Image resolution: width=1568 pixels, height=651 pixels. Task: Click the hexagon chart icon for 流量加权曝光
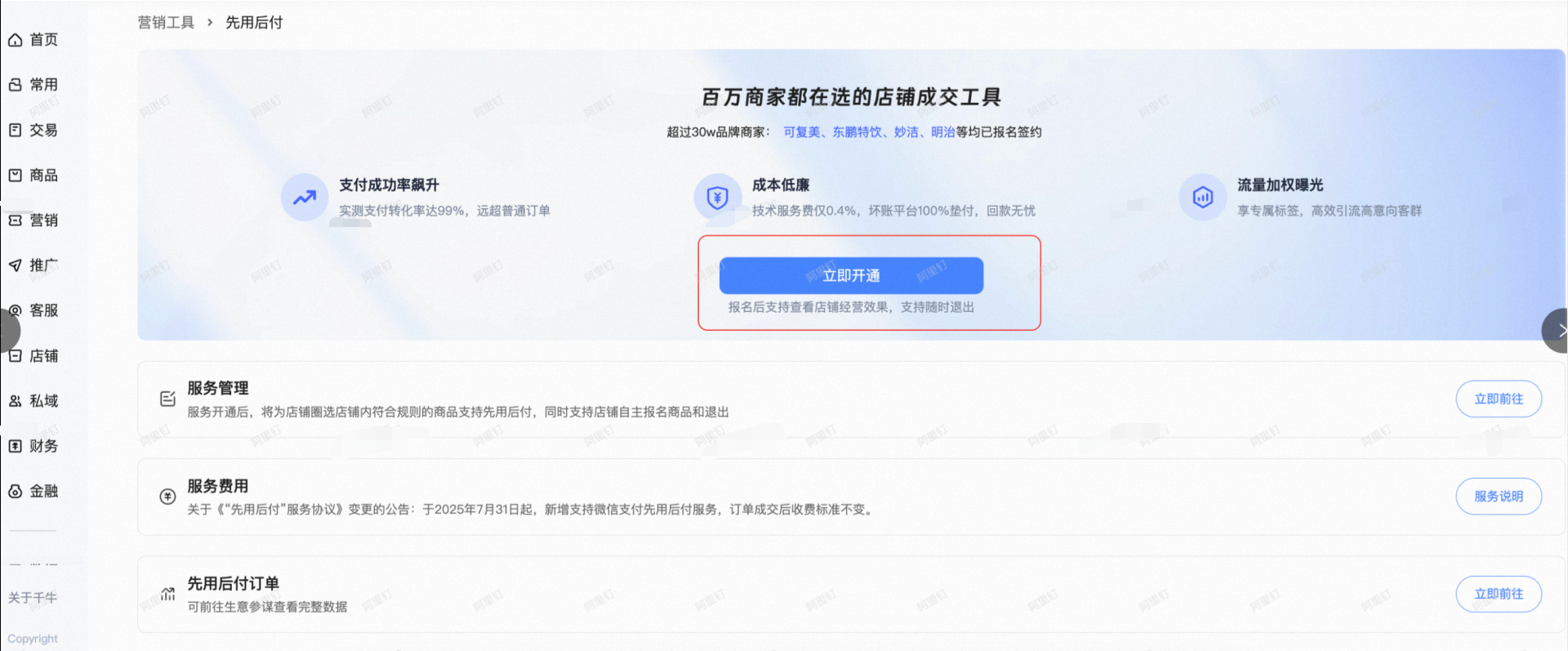pos(1202,197)
